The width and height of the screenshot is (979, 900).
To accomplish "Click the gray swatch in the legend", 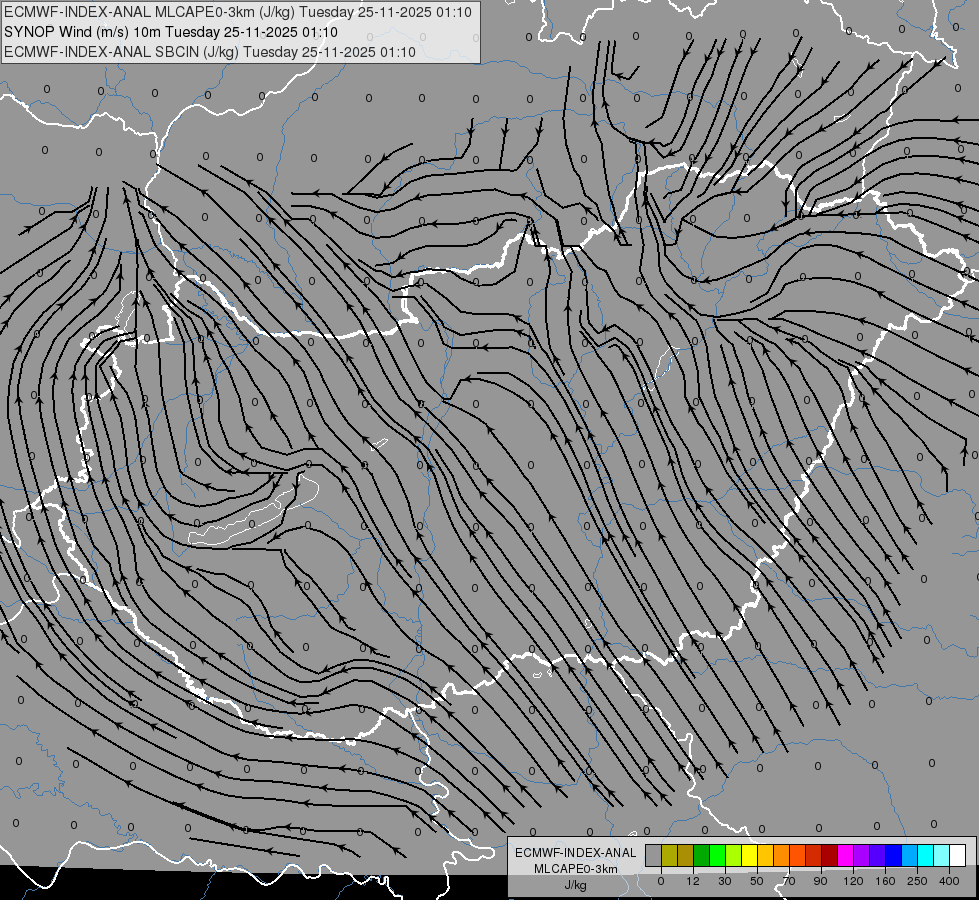I will click(x=654, y=856).
